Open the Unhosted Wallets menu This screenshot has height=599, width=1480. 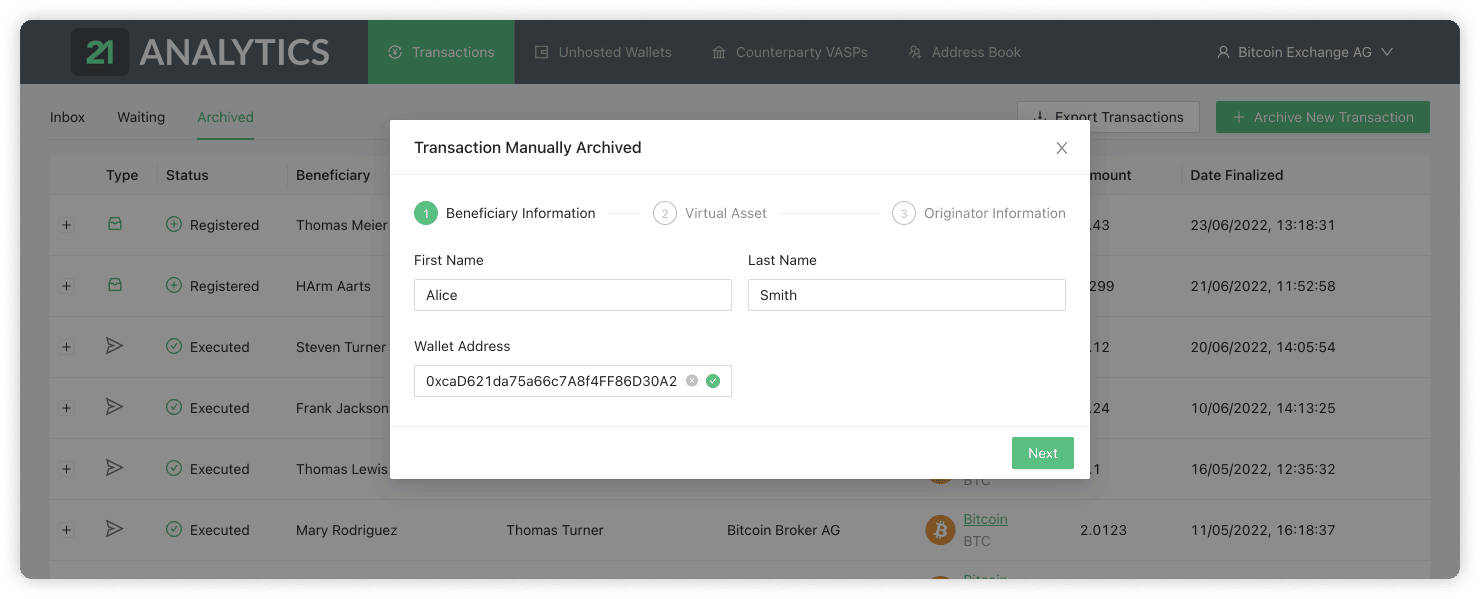click(603, 52)
